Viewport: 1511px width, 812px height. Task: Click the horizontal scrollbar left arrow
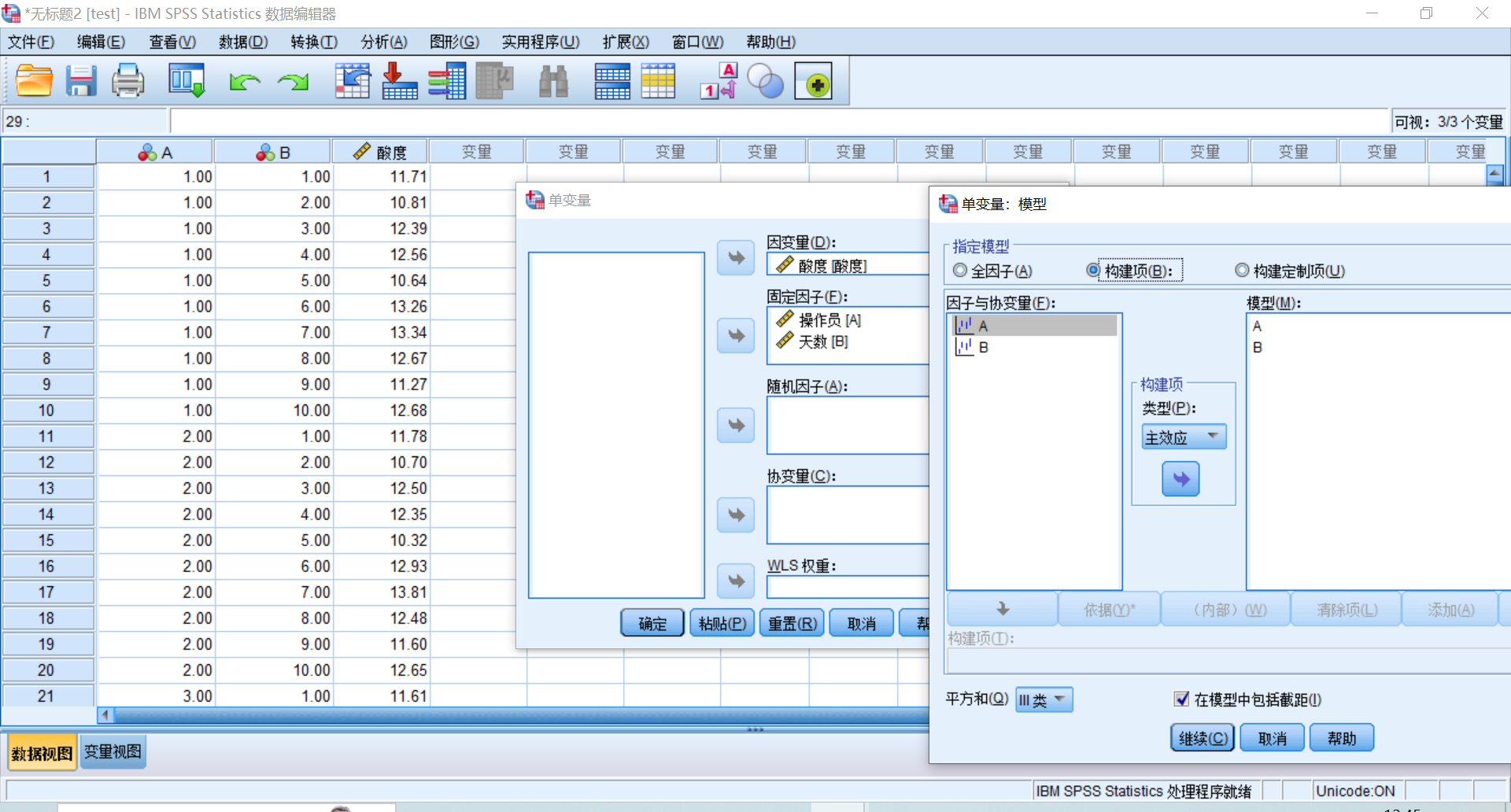point(105,715)
